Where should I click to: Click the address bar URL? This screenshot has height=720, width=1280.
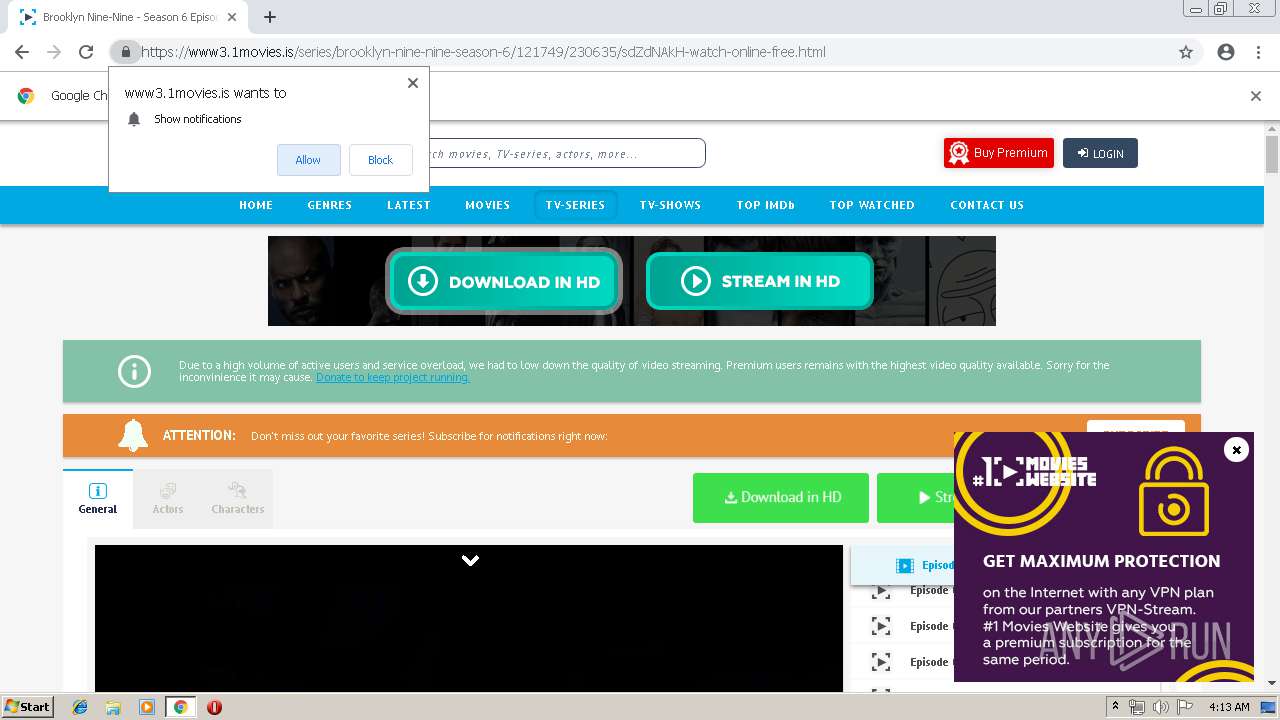coord(483,52)
